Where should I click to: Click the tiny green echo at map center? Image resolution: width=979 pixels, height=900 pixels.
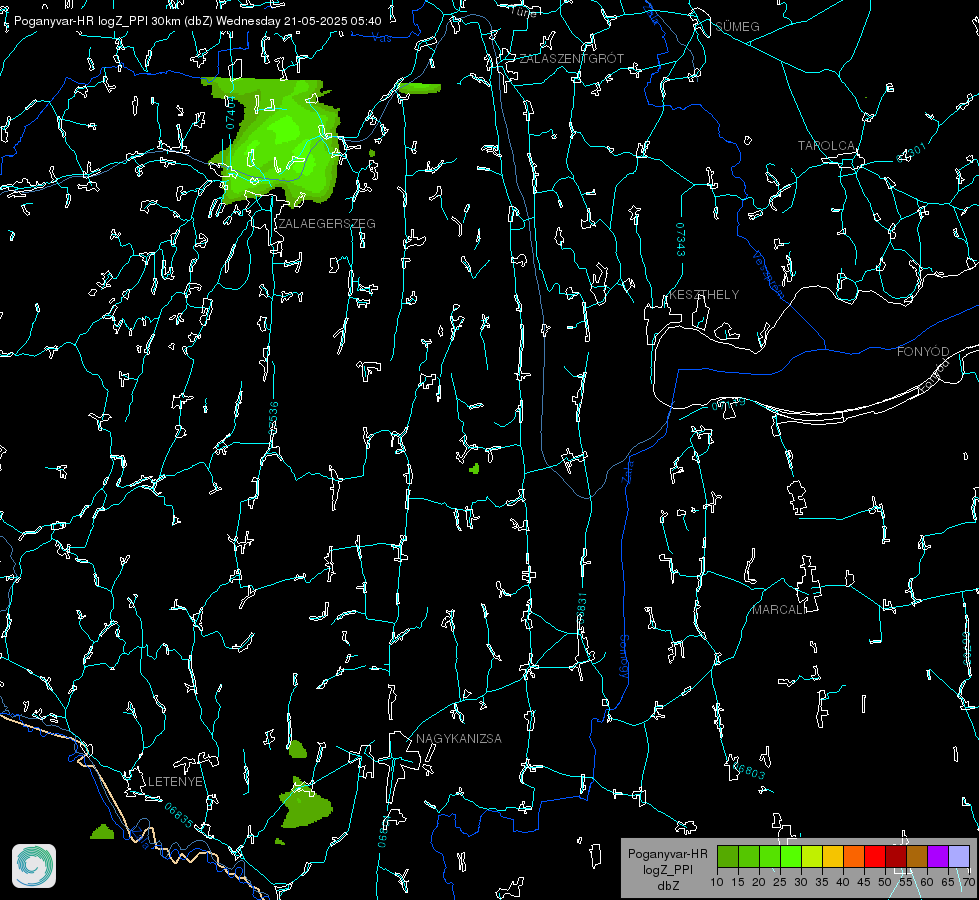click(475, 468)
